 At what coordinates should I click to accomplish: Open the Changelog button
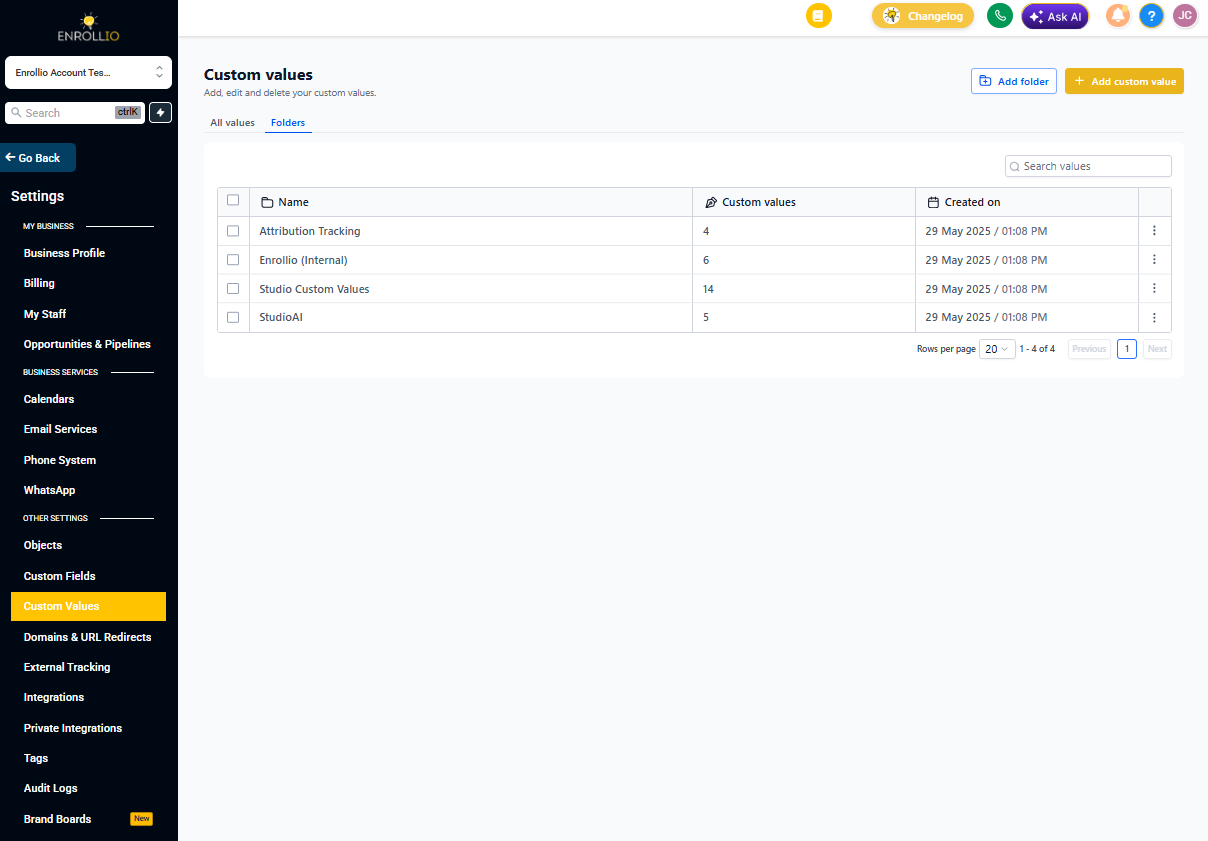click(x=923, y=16)
